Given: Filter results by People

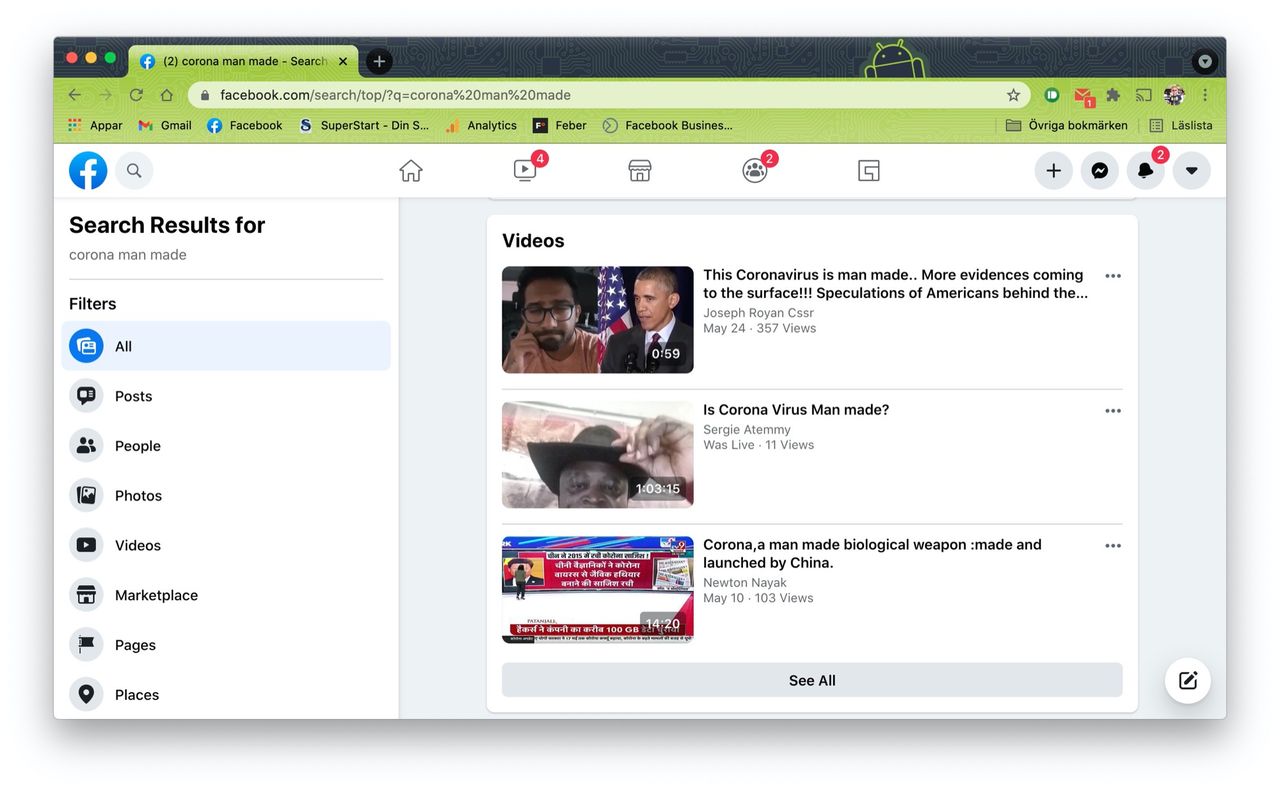Looking at the screenshot, I should 226,446.
